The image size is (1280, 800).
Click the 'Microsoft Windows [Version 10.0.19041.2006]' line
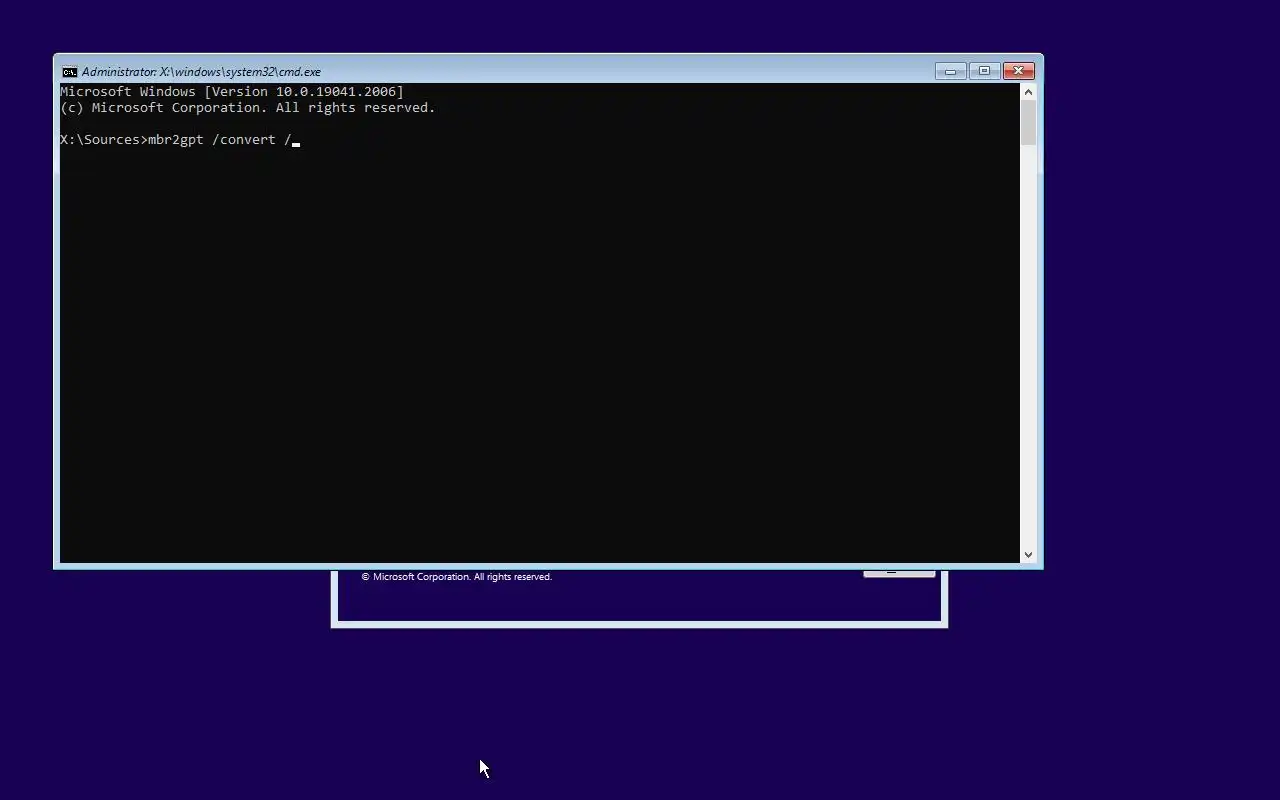point(232,92)
